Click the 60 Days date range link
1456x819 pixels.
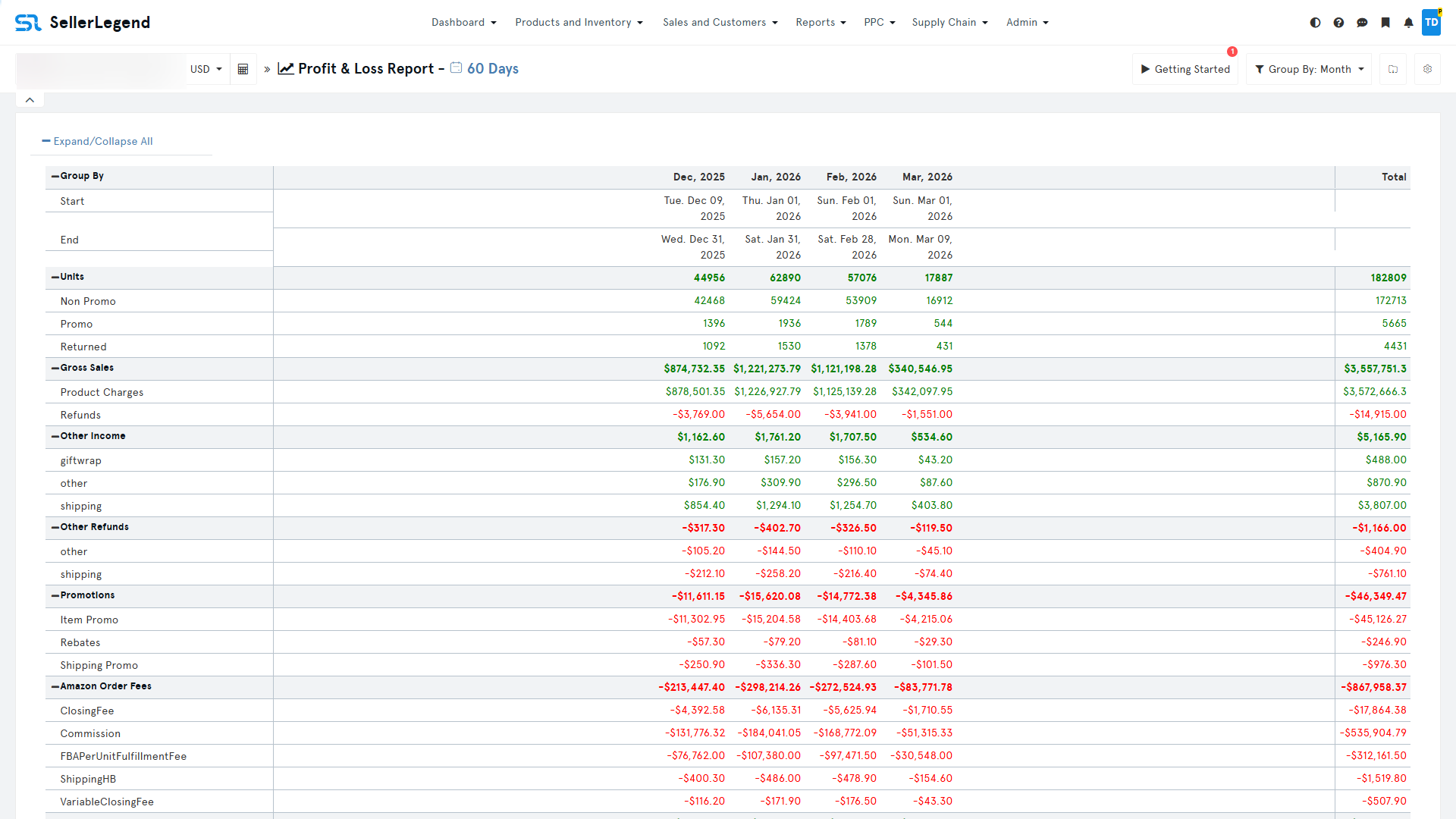492,68
